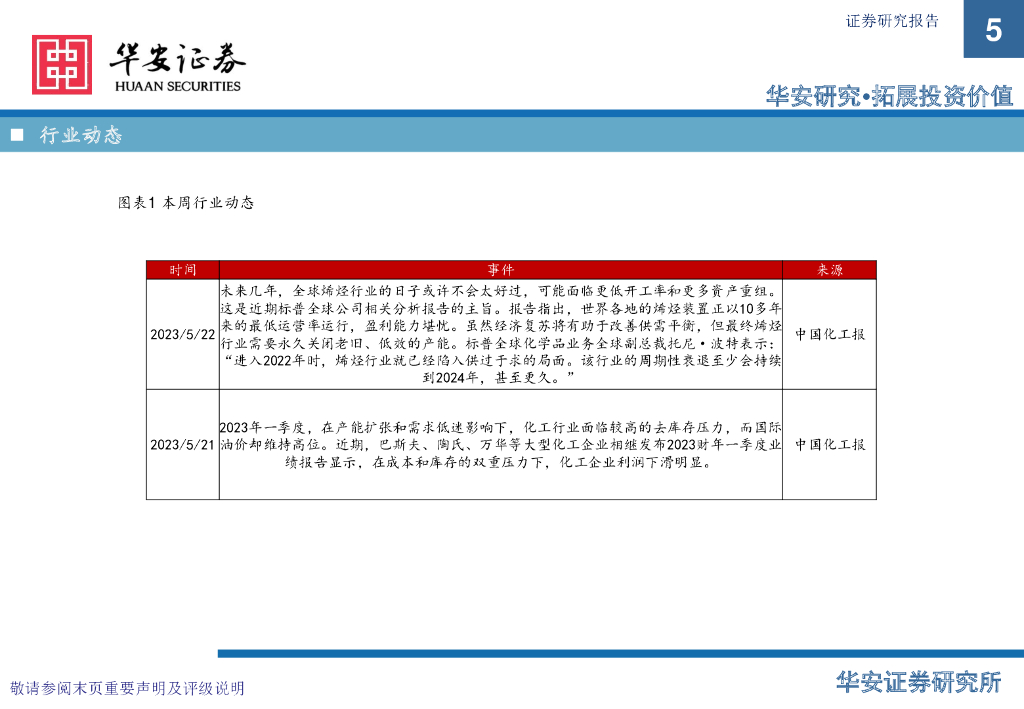Click the event text starting 2023年一季度，在产能扩张
Image resolution: width=1024 pixels, height=709 pixels.
click(501, 445)
